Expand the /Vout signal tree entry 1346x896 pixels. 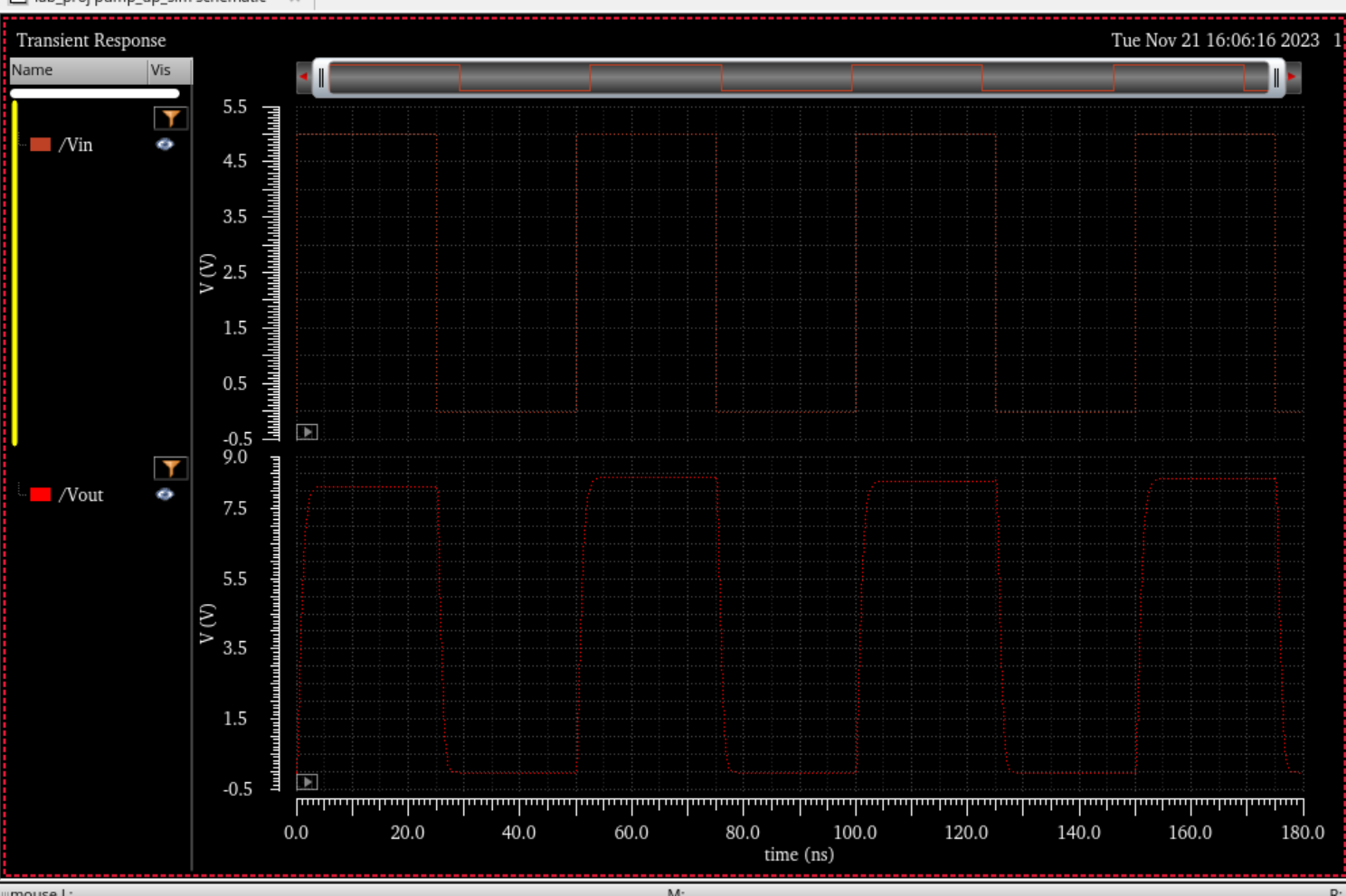(x=23, y=495)
